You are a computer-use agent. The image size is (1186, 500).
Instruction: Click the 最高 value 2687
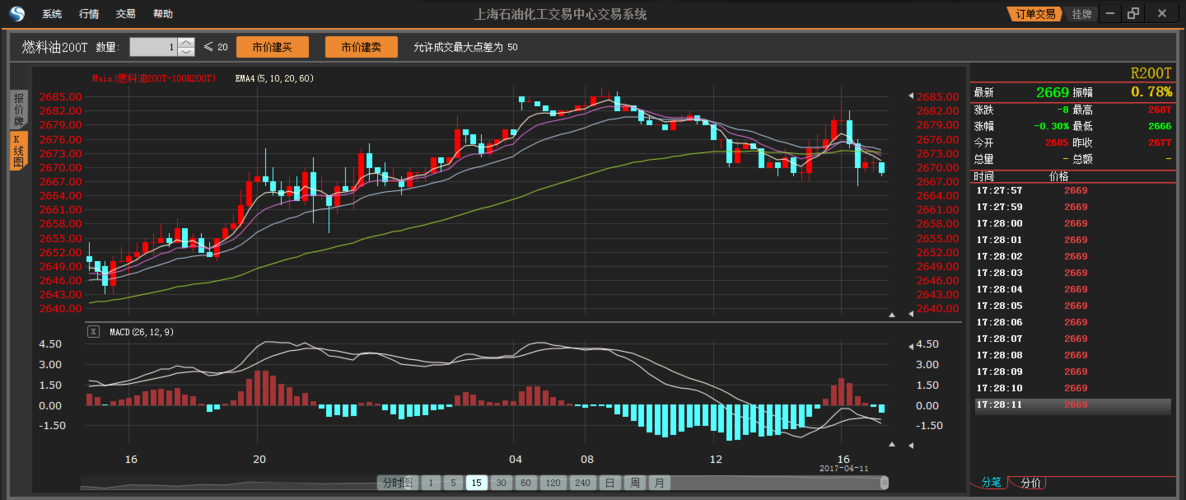click(x=1159, y=110)
